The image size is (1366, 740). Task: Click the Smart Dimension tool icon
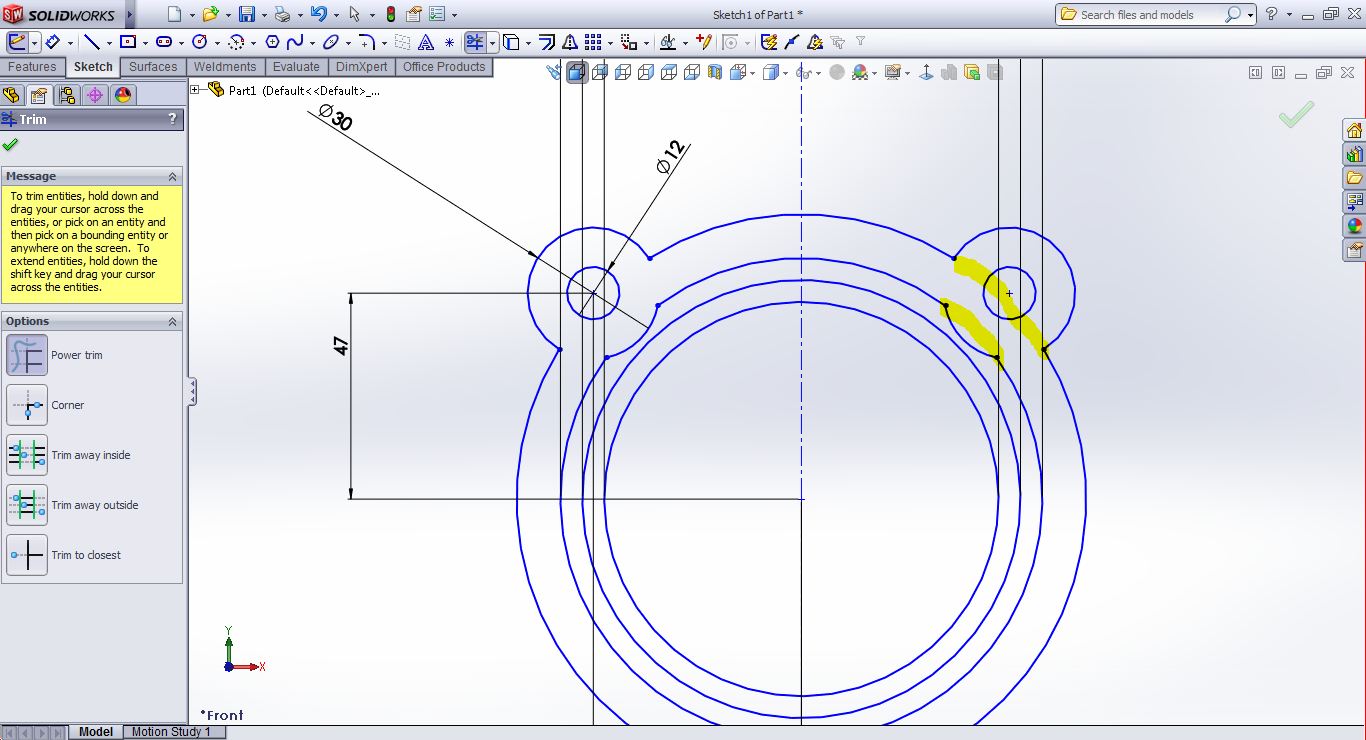(x=52, y=42)
